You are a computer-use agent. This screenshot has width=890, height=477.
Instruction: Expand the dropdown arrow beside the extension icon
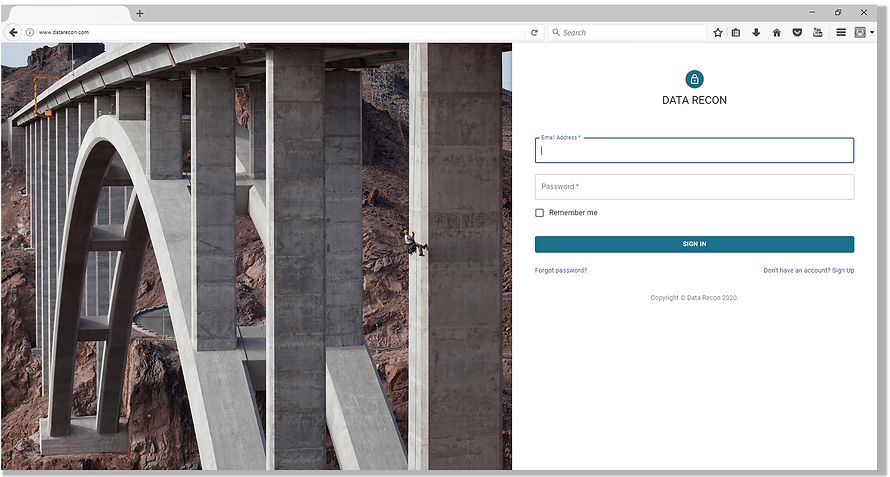click(872, 33)
